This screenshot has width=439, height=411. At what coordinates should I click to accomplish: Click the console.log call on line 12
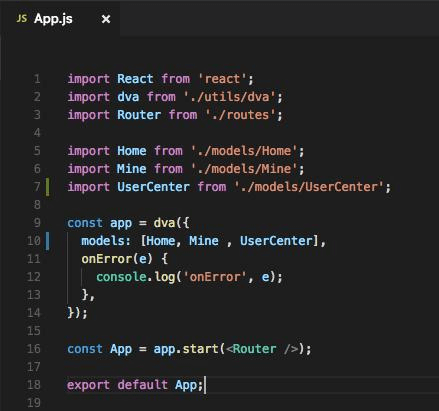point(135,277)
